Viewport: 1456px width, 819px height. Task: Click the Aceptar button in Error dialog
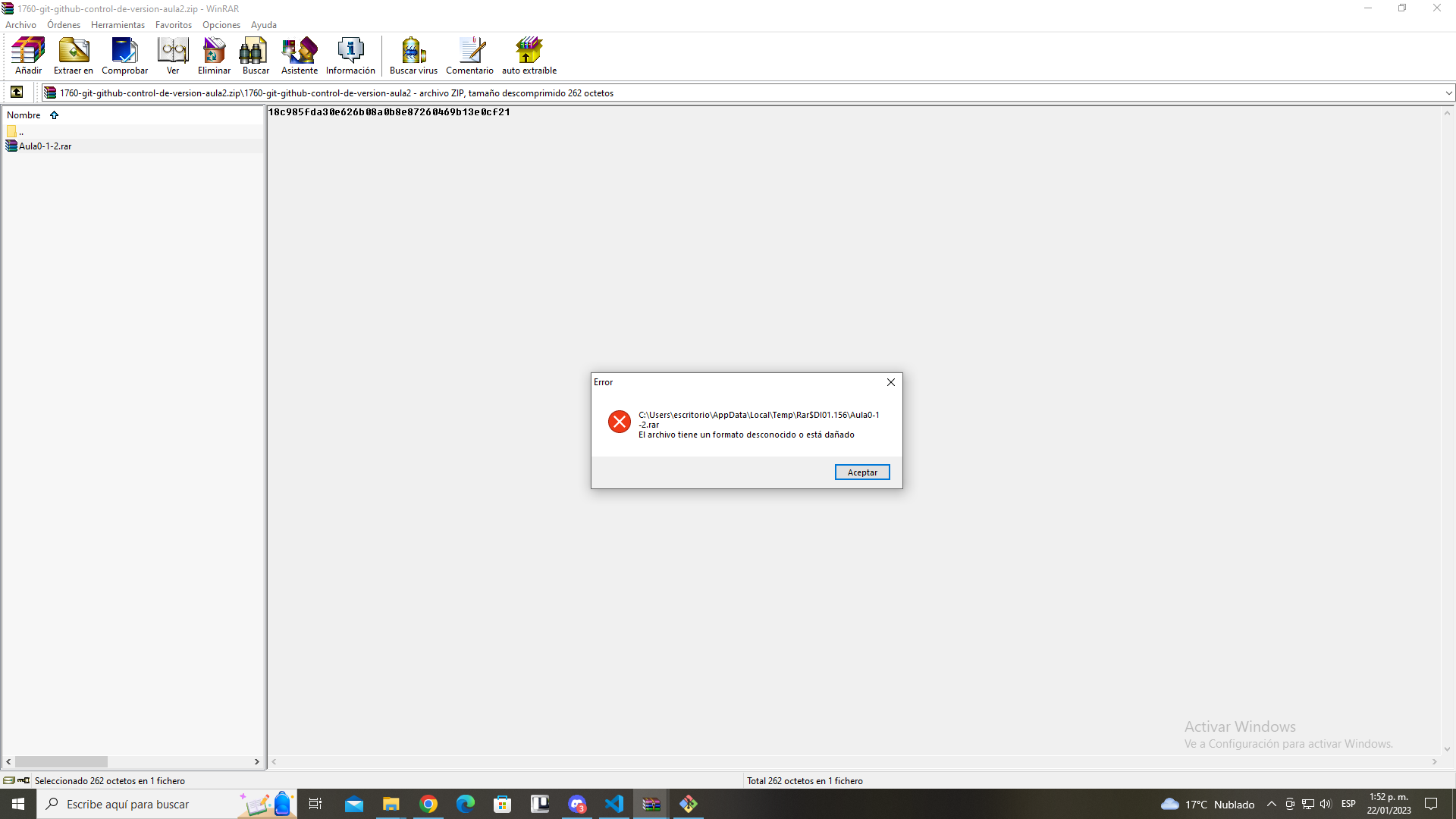click(x=862, y=472)
